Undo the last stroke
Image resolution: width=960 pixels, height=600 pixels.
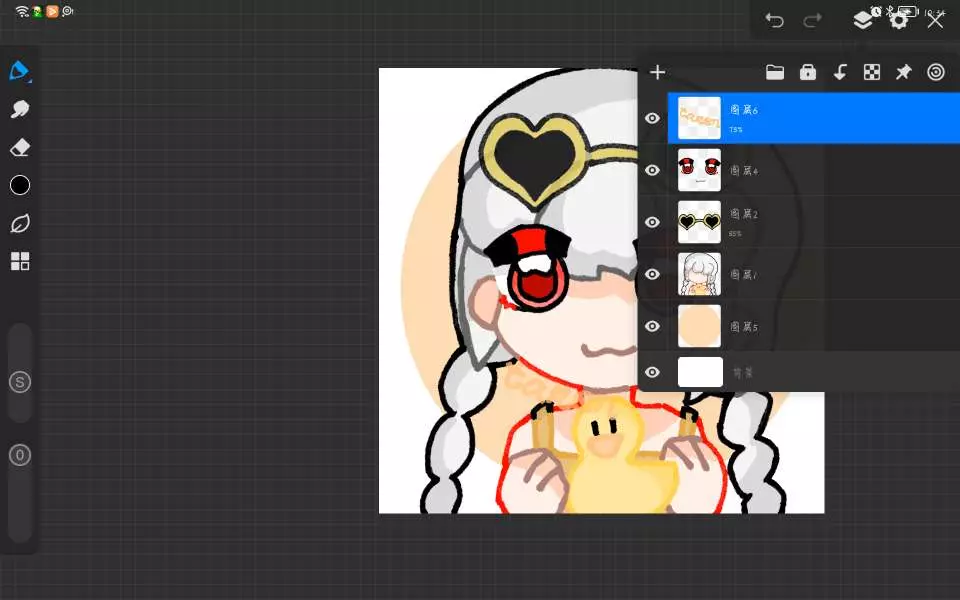tap(774, 21)
